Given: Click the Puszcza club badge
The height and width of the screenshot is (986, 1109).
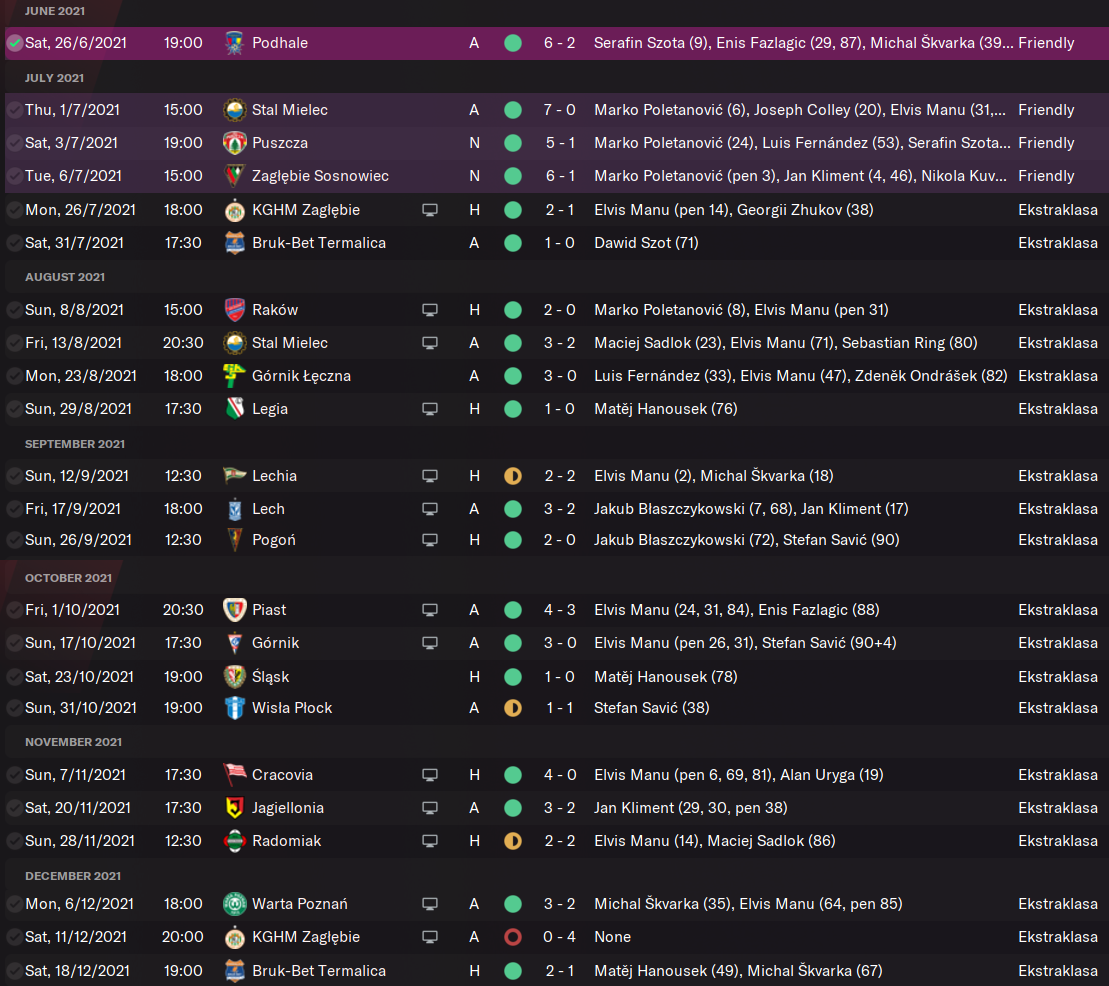Looking at the screenshot, I should tap(234, 143).
